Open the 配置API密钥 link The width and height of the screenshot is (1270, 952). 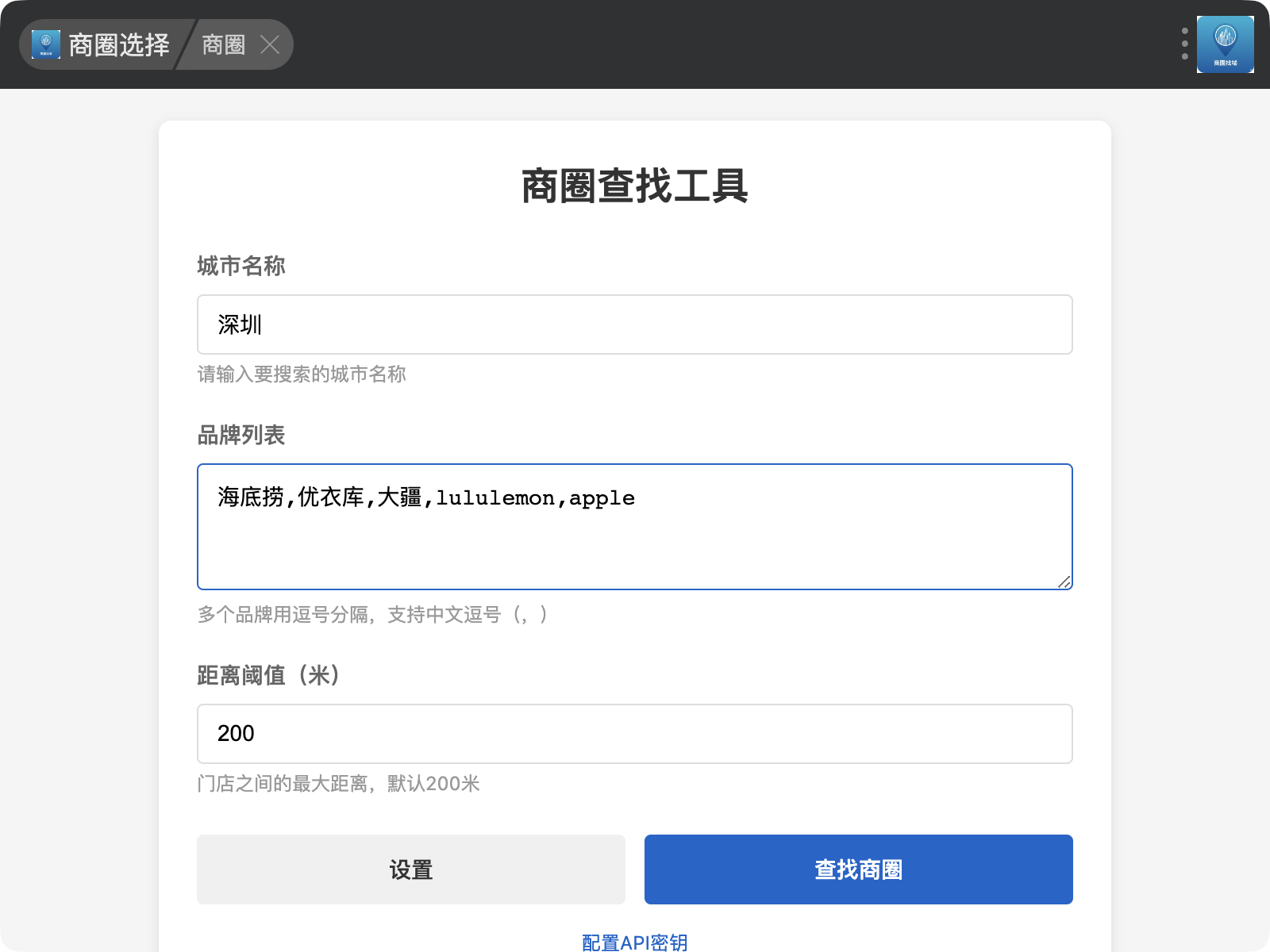634,942
